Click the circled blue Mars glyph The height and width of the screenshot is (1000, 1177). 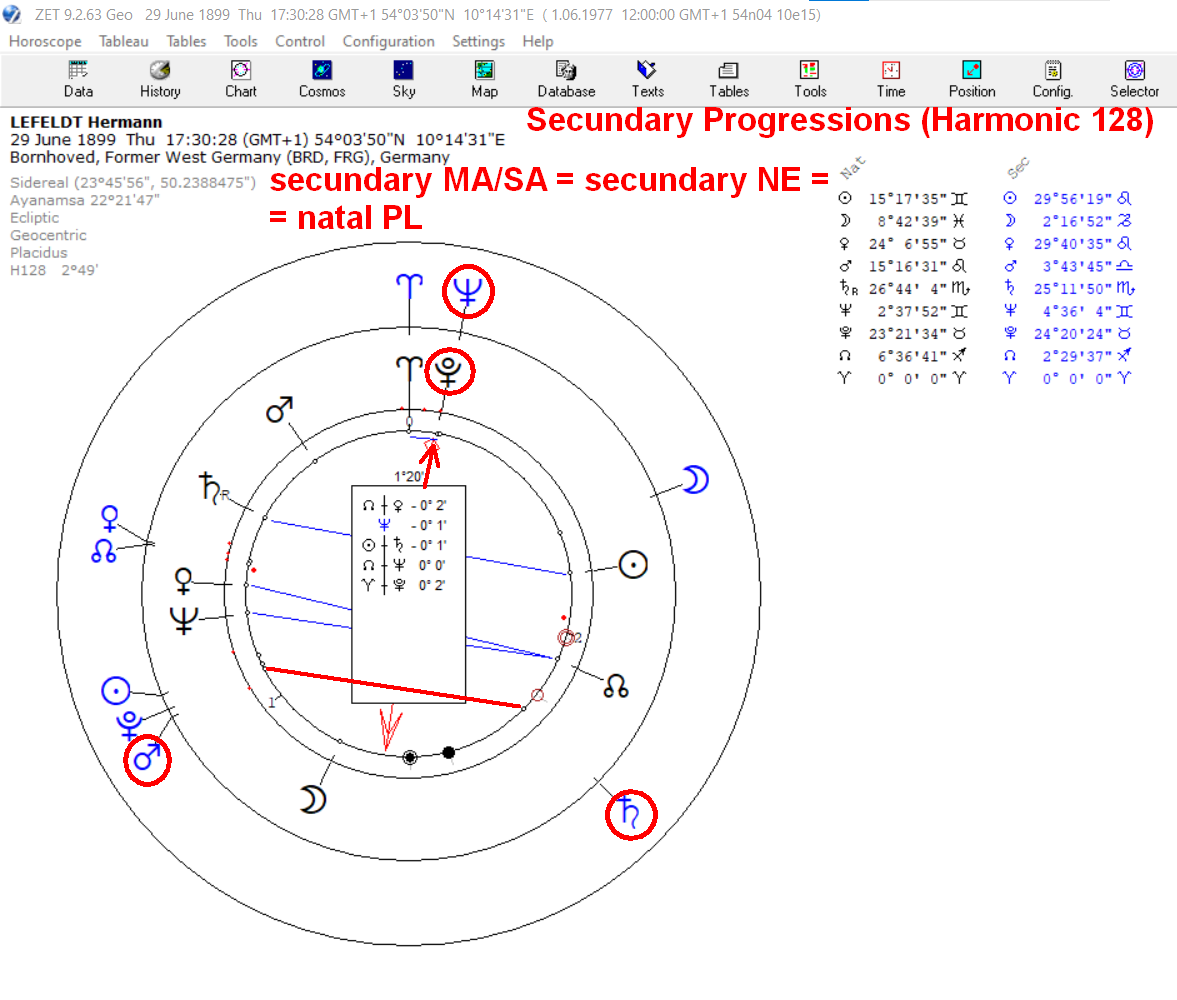147,758
